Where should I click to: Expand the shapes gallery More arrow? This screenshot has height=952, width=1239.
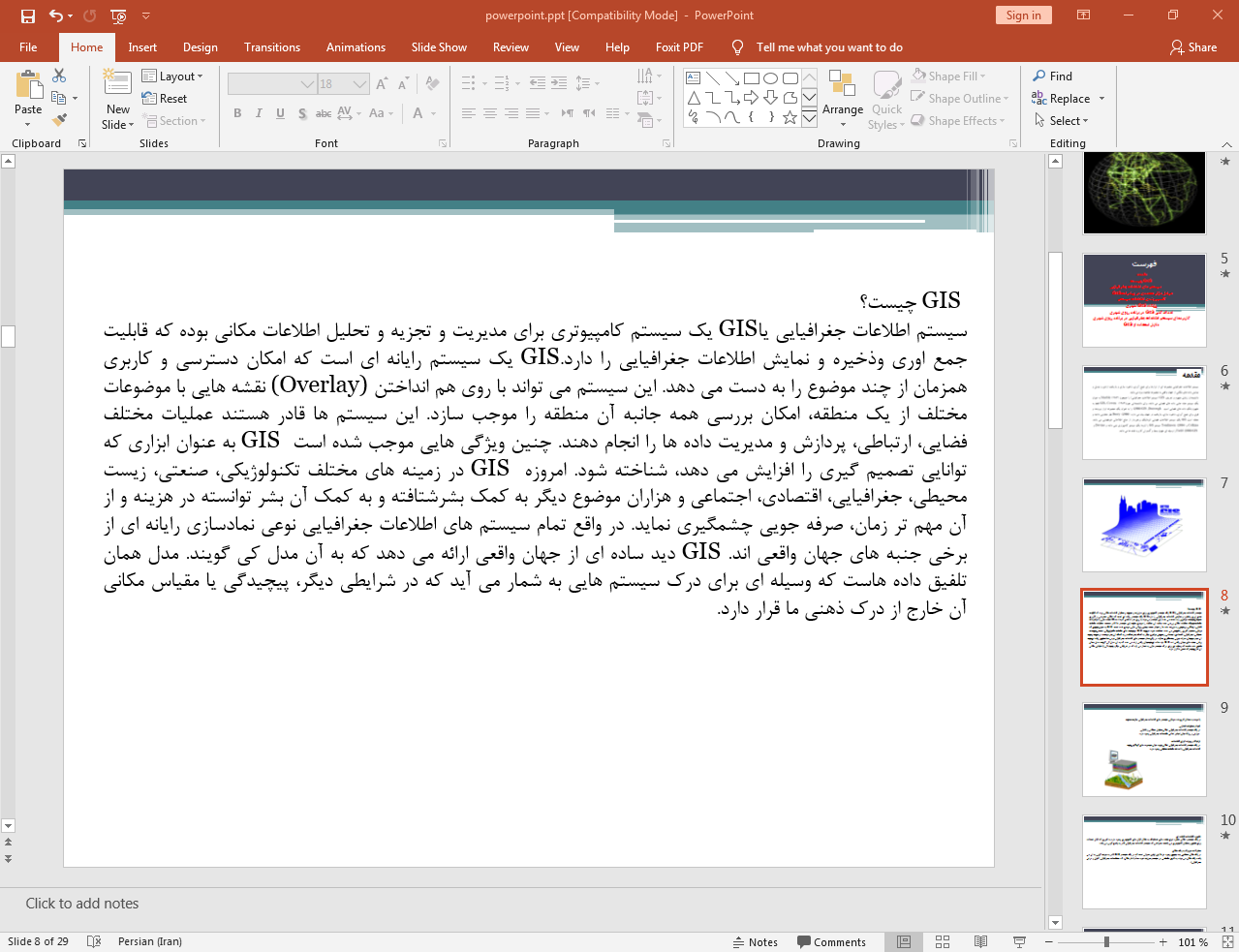pyautogui.click(x=809, y=118)
